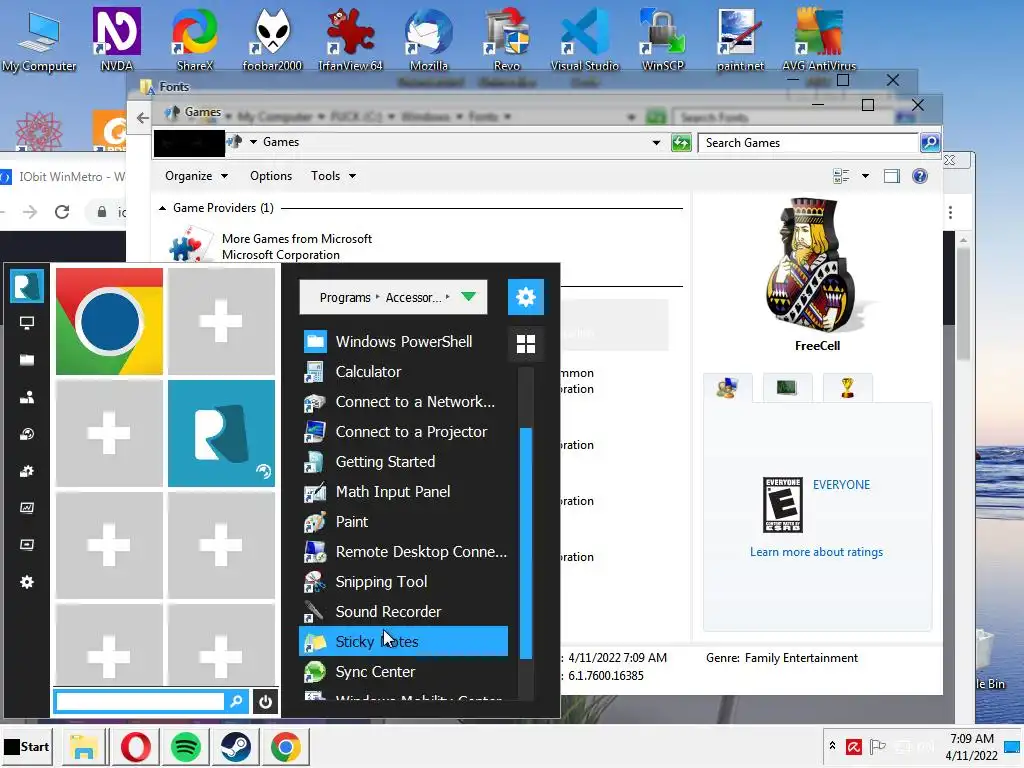Open File Explorer from taskbar
Screen dimensions: 1024x768
pyautogui.click(x=84, y=747)
